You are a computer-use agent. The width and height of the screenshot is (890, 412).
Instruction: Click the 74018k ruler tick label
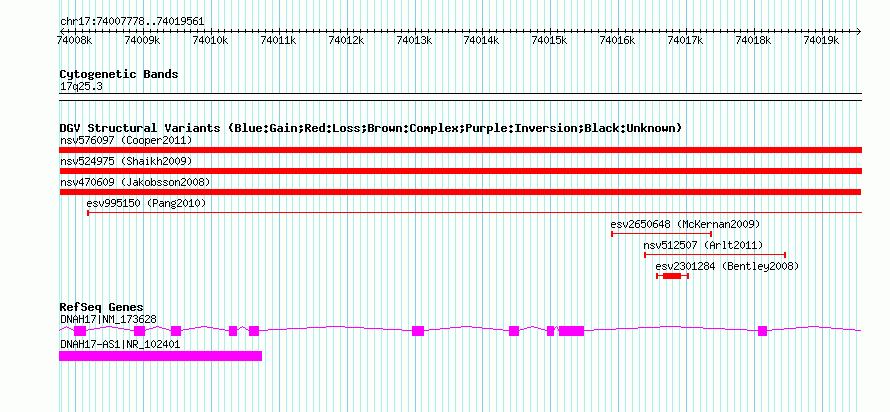(x=753, y=40)
